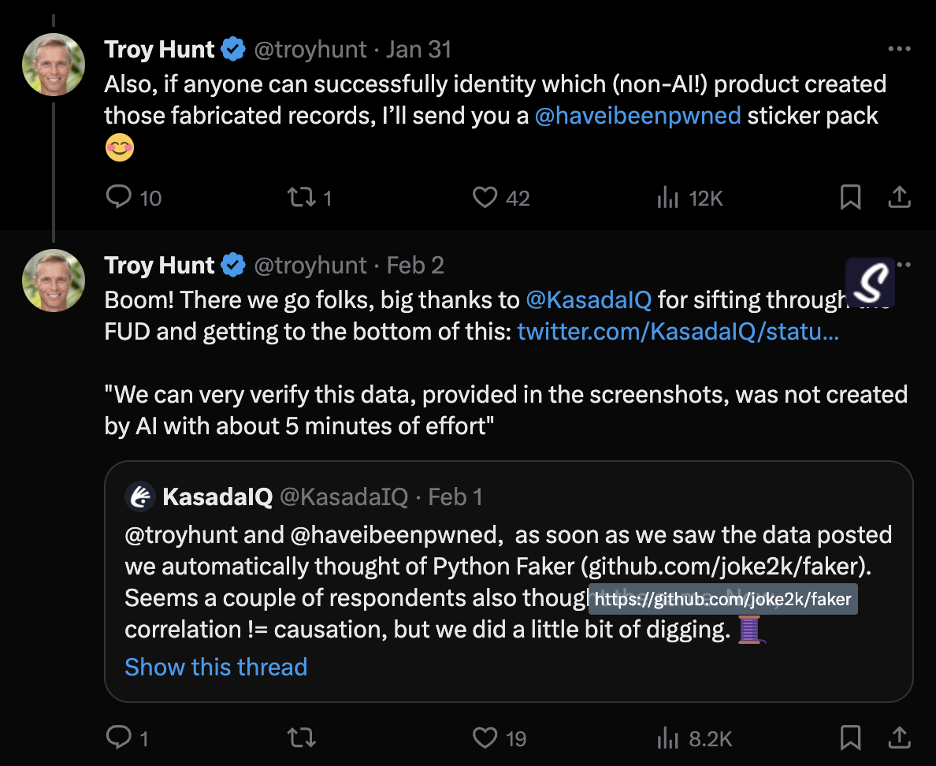Open the twitter.com/KasadaIQ/statu… link

pyautogui.click(x=677, y=332)
